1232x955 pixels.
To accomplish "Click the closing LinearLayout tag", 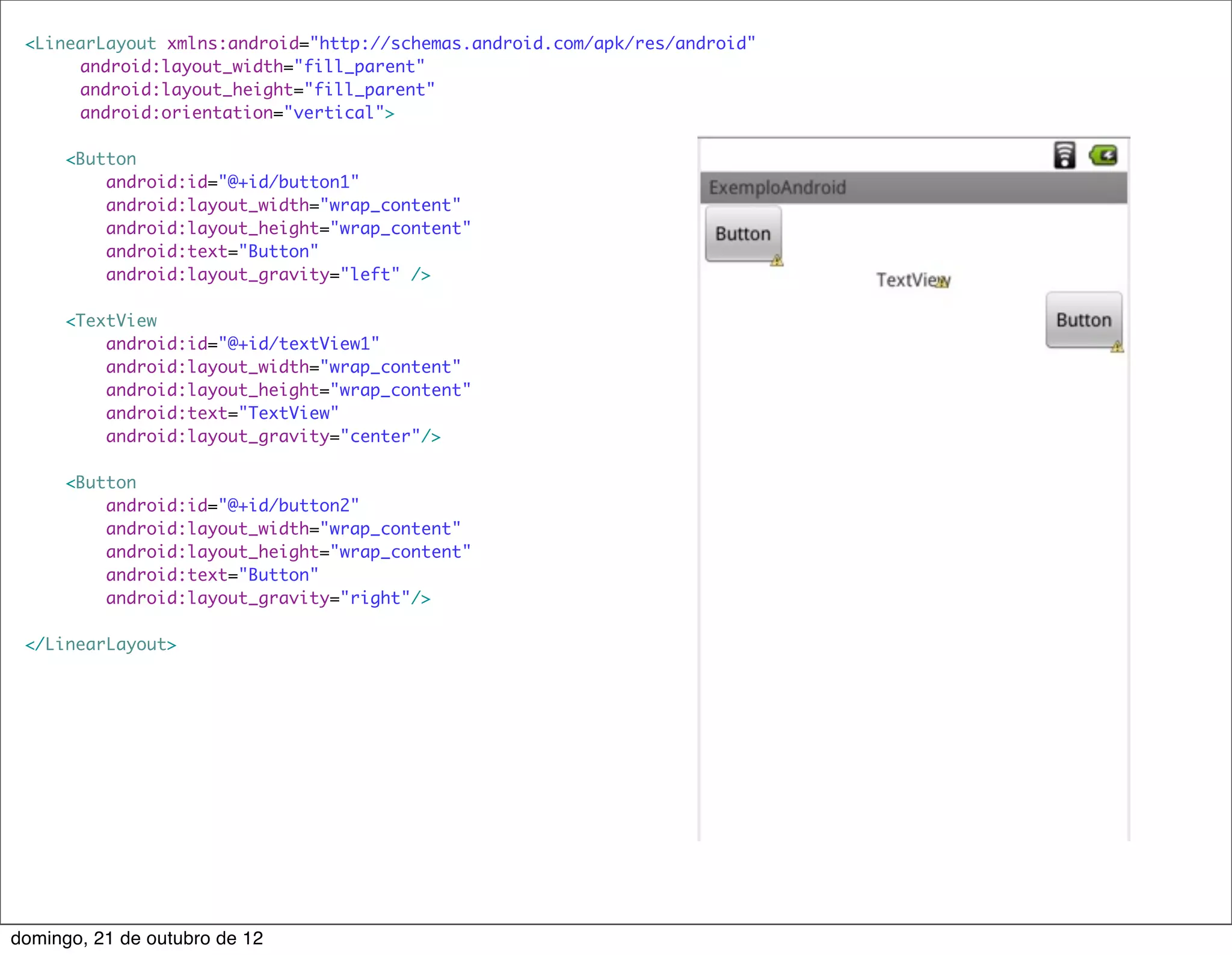I will tap(100, 644).
